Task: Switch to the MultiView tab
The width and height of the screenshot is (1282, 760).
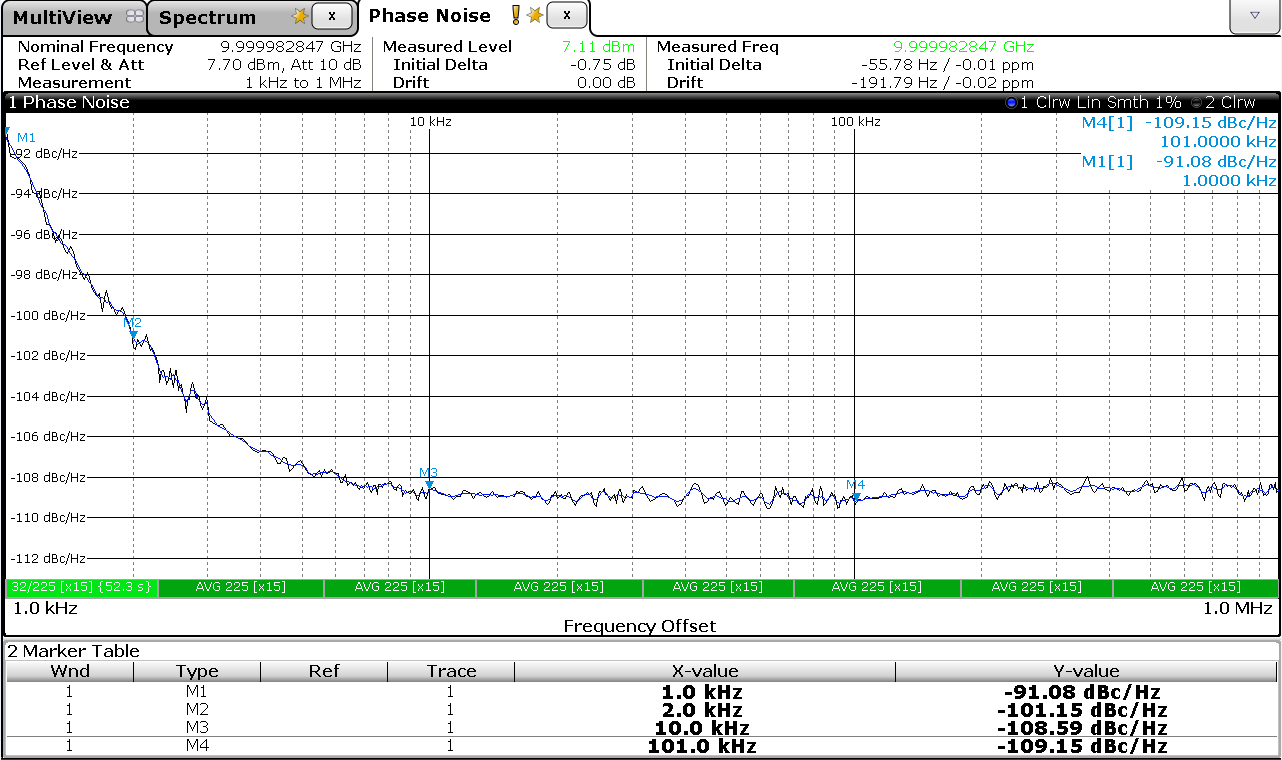Action: 62,17
